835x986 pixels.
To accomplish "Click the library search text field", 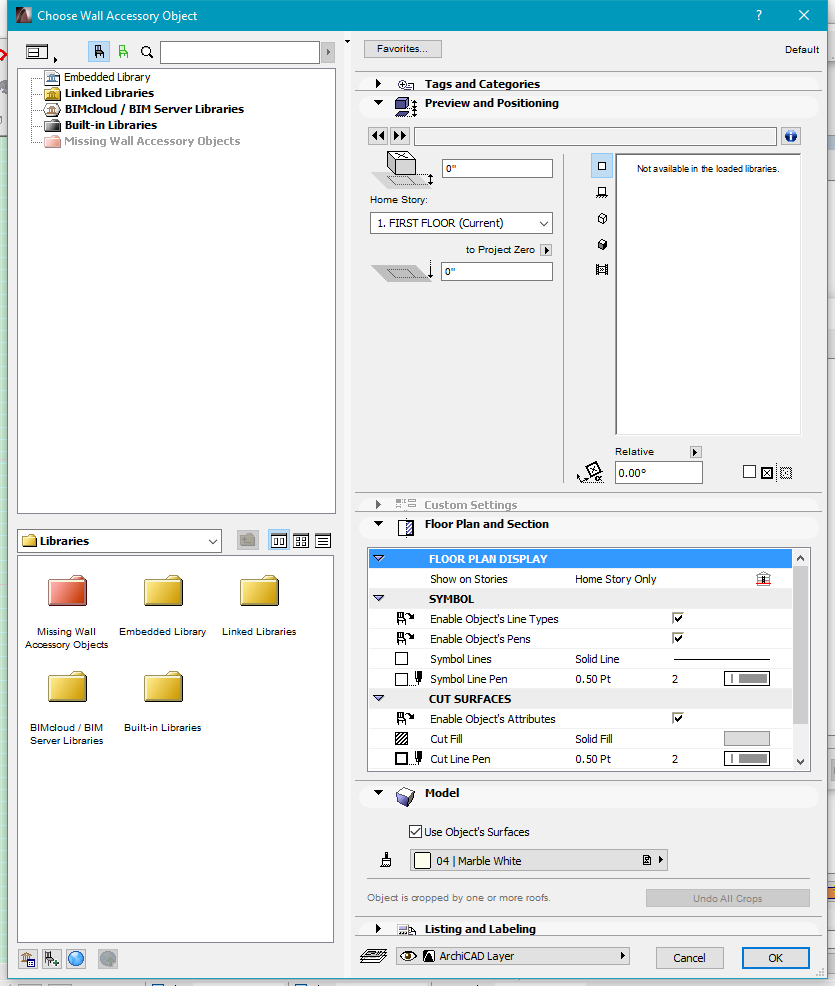I will pos(240,52).
